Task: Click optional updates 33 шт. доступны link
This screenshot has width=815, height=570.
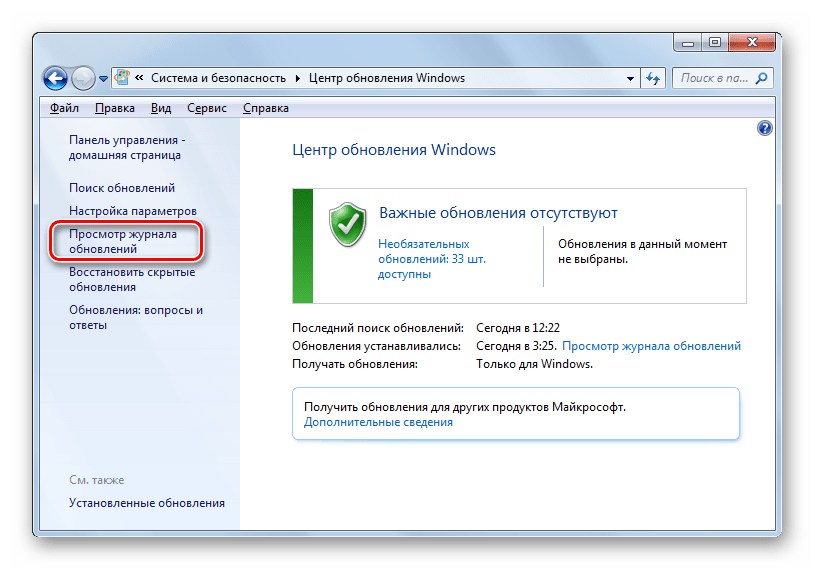Action: point(431,259)
